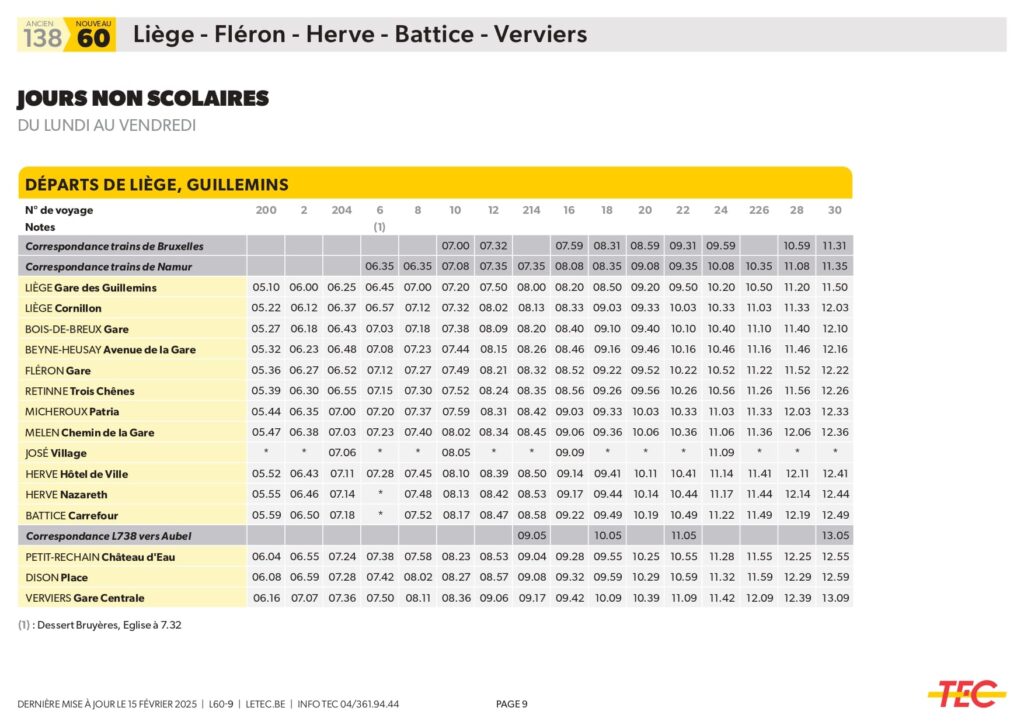Click trip number 226 column header
This screenshot has width=1024, height=725.
tap(759, 211)
